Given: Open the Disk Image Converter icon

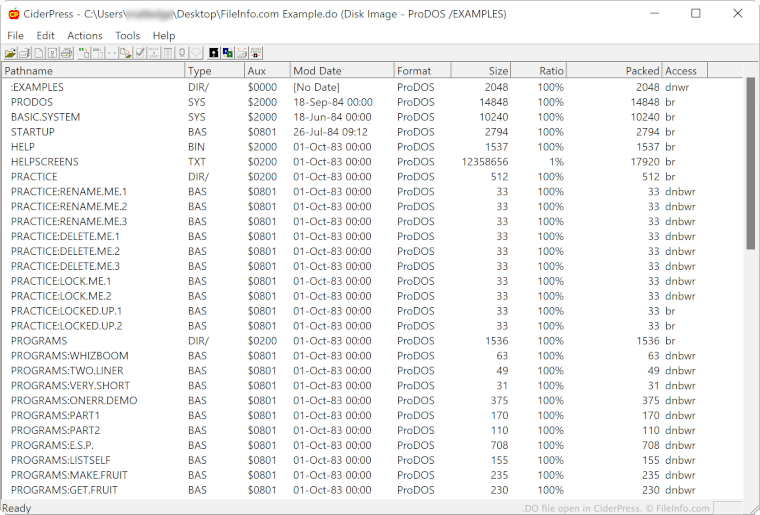Looking at the screenshot, I should [x=228, y=53].
